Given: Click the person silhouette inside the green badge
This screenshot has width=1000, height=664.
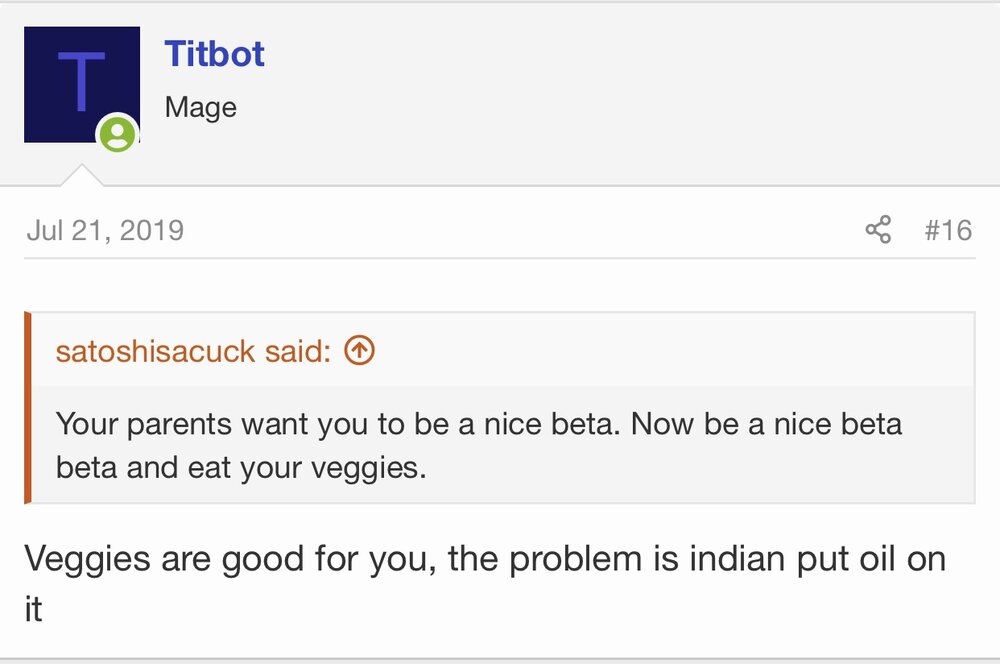Looking at the screenshot, I should click(x=117, y=135).
